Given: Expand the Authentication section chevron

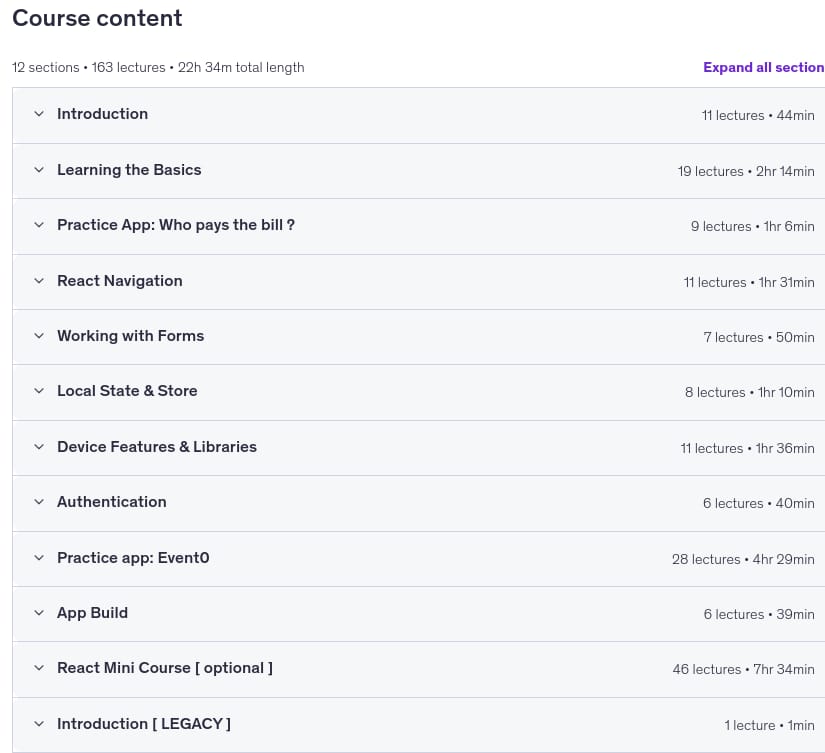Looking at the screenshot, I should [39, 501].
